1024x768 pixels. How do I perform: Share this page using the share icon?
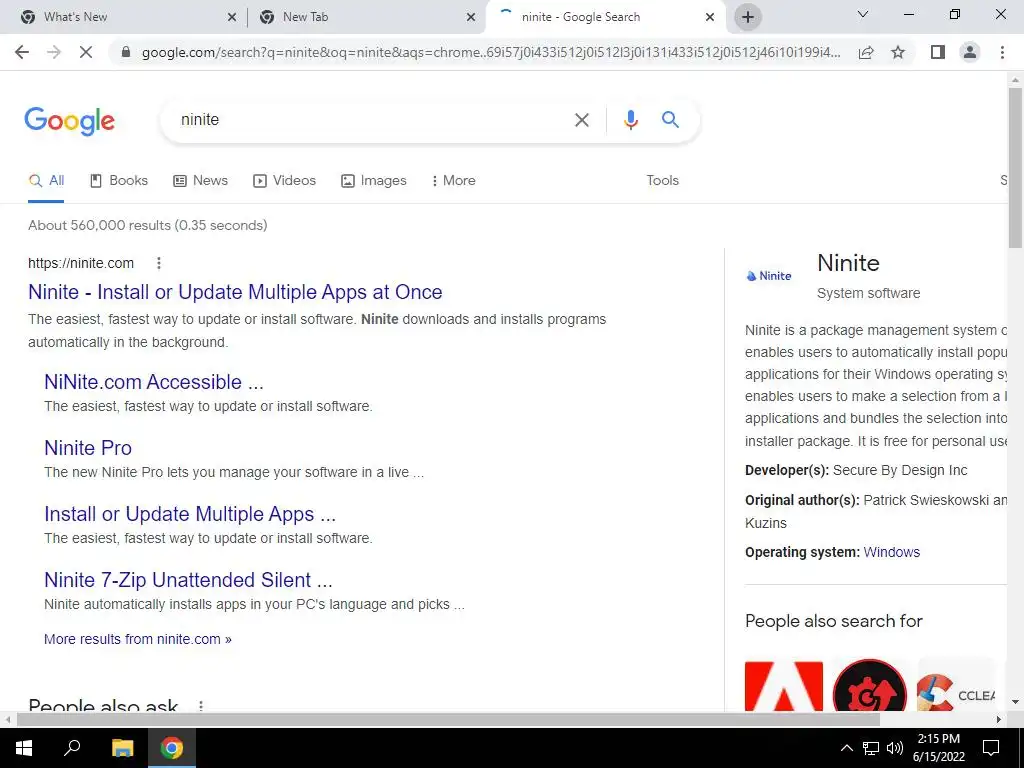(x=866, y=52)
